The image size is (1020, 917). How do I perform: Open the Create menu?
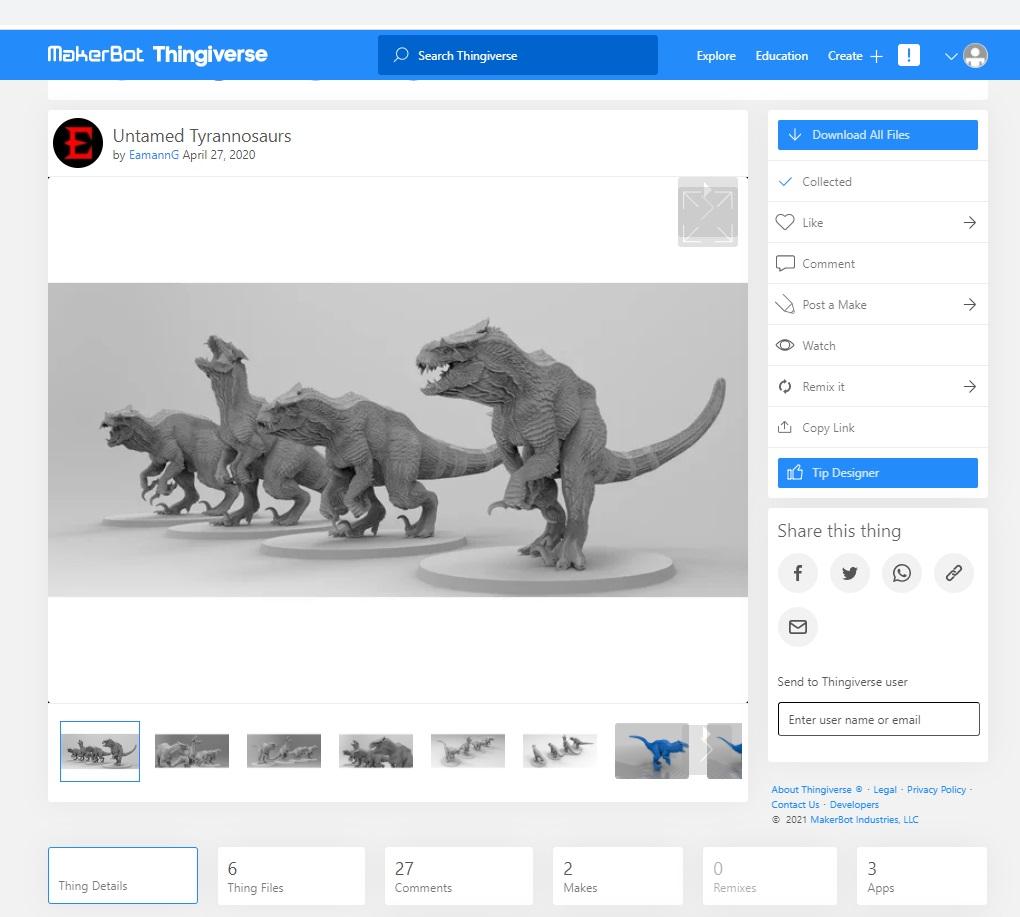click(x=844, y=56)
